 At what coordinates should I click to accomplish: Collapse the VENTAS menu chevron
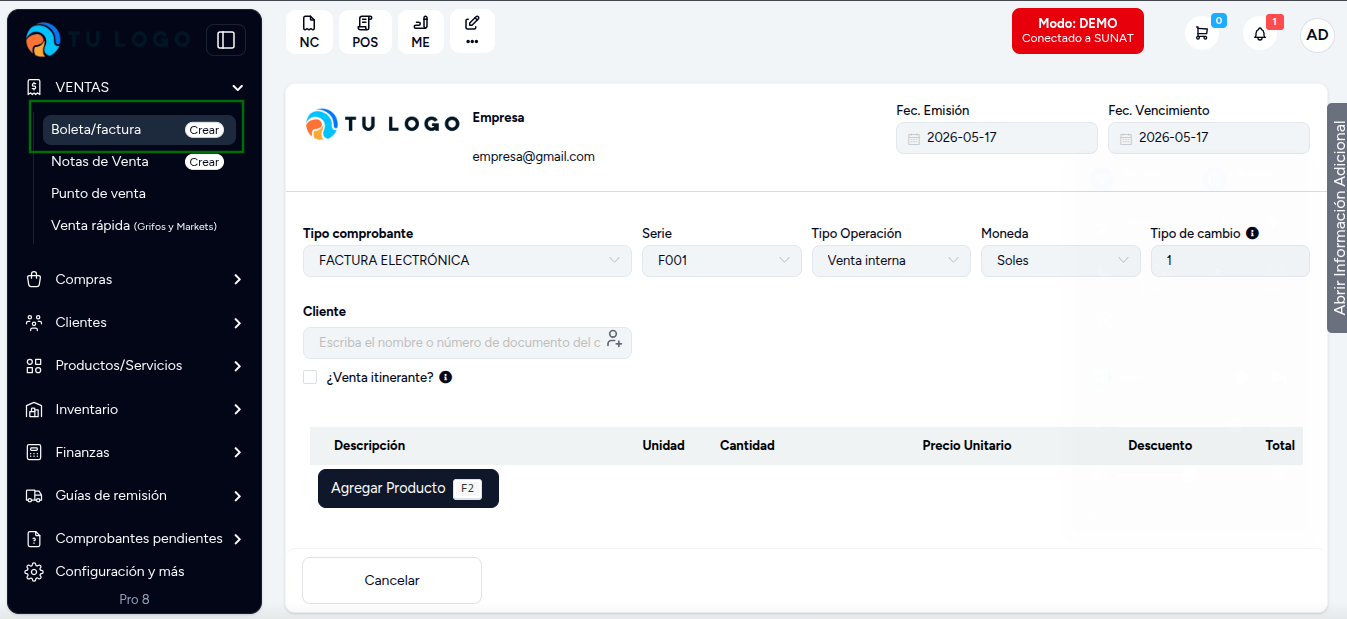237,87
